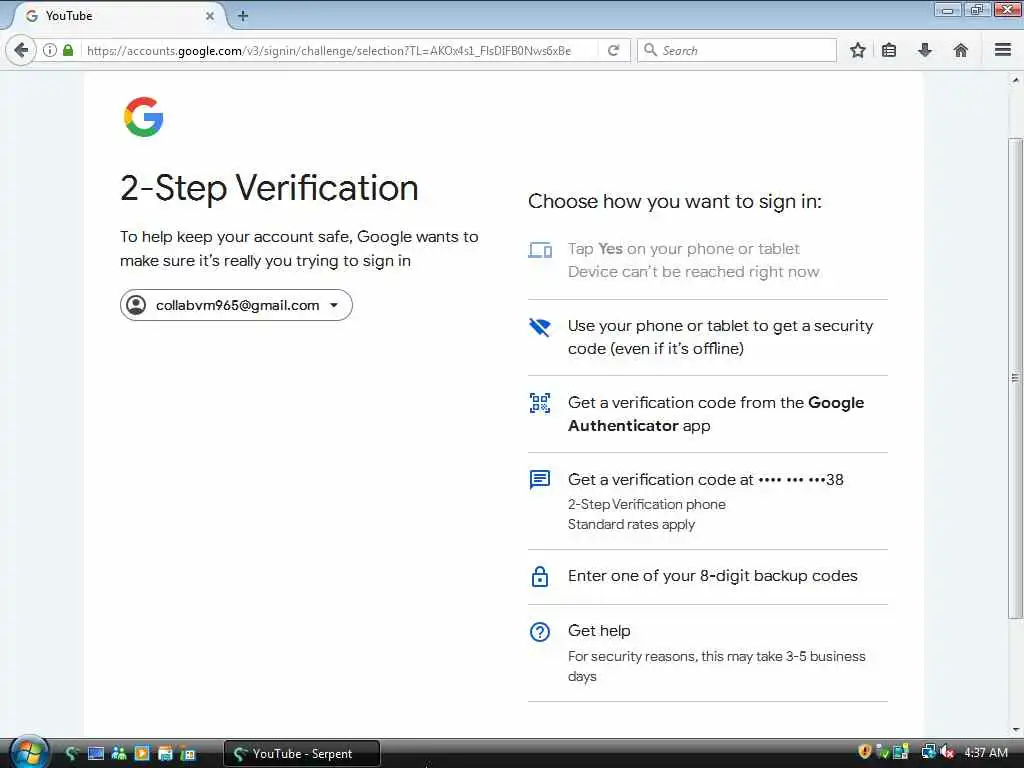This screenshot has height=768, width=1024.
Task: Click the account avatar icon in chip
Action: click(x=136, y=305)
